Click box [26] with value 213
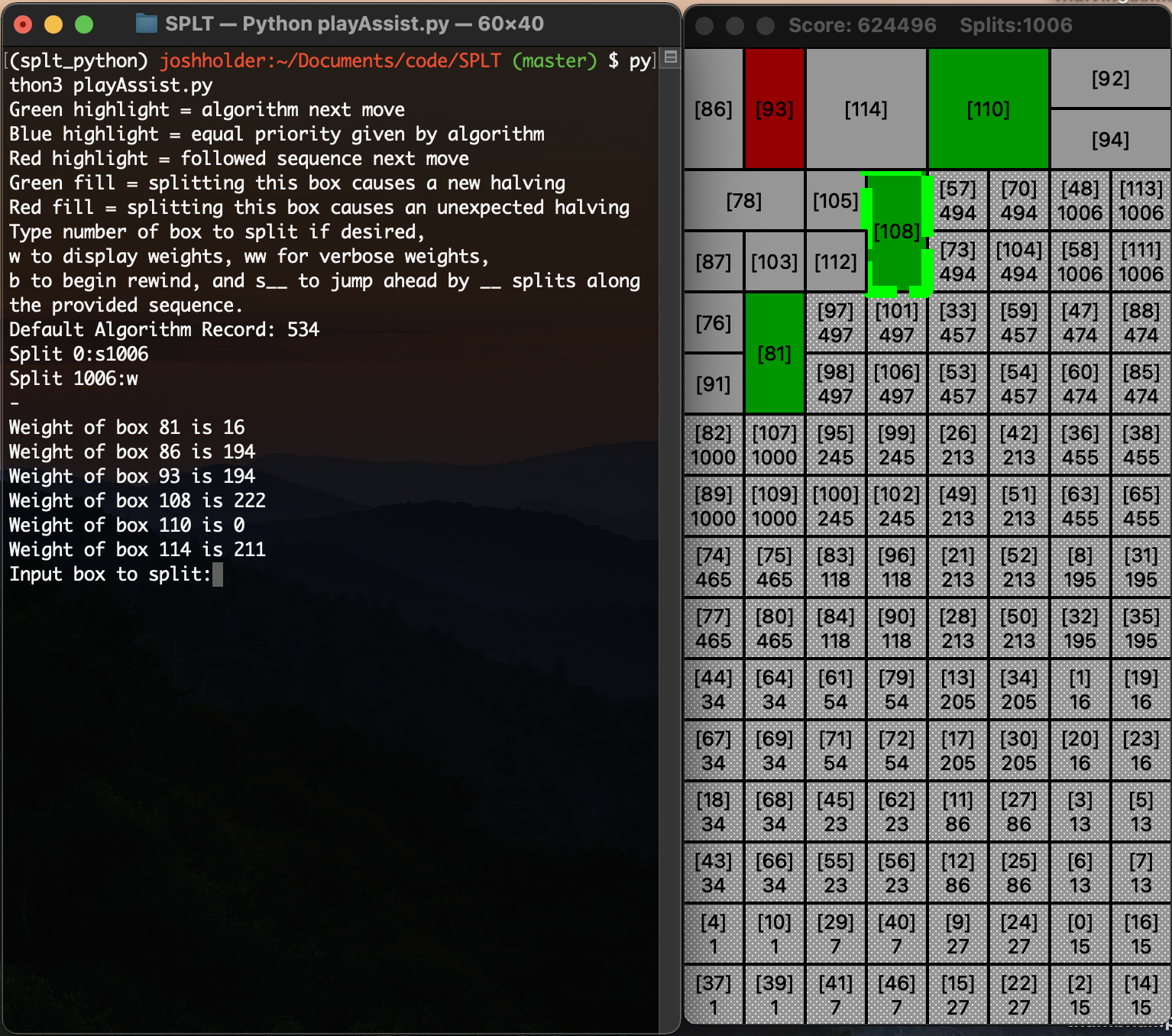This screenshot has width=1172, height=1036. [958, 445]
